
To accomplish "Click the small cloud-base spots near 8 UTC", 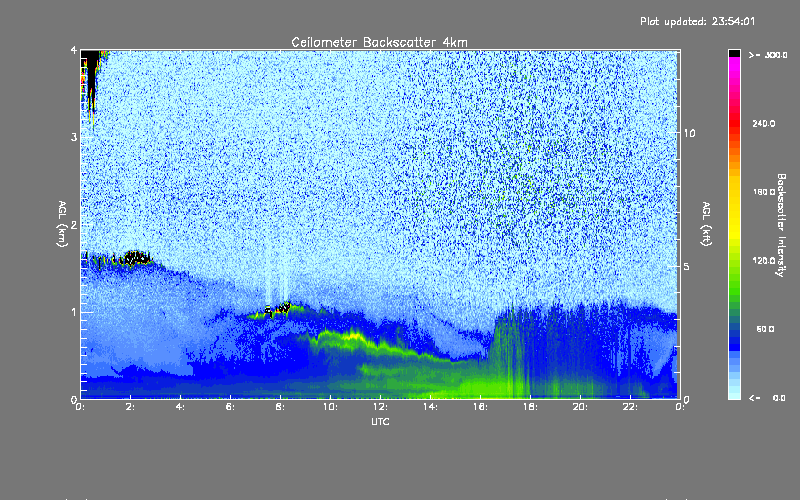I will click(x=278, y=308).
